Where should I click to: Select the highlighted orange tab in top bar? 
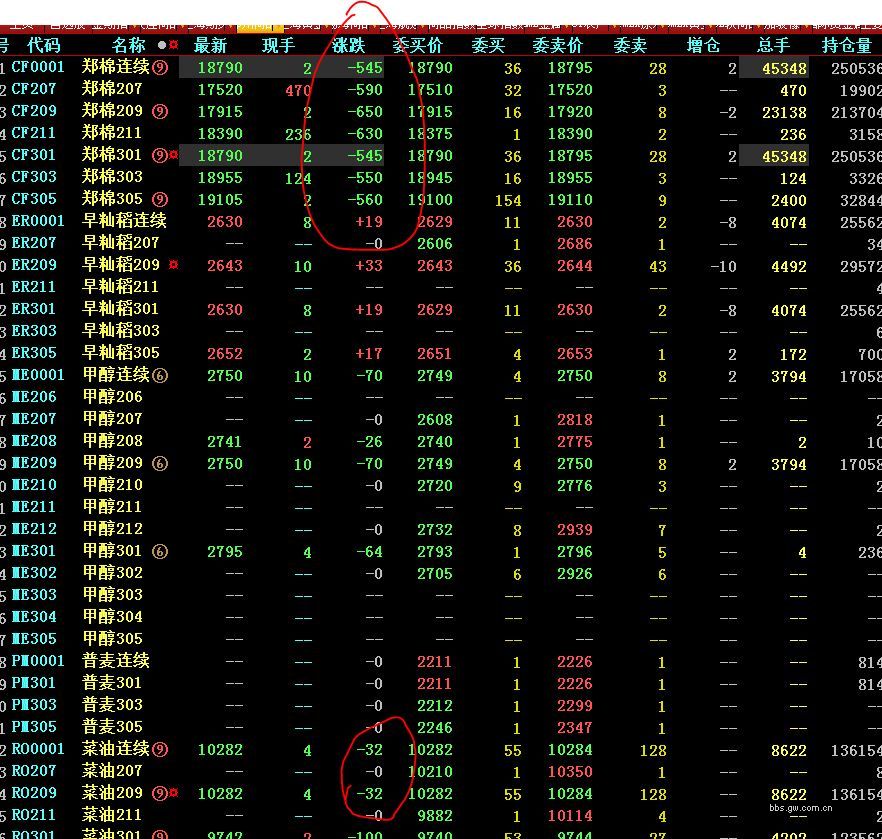tap(258, 25)
